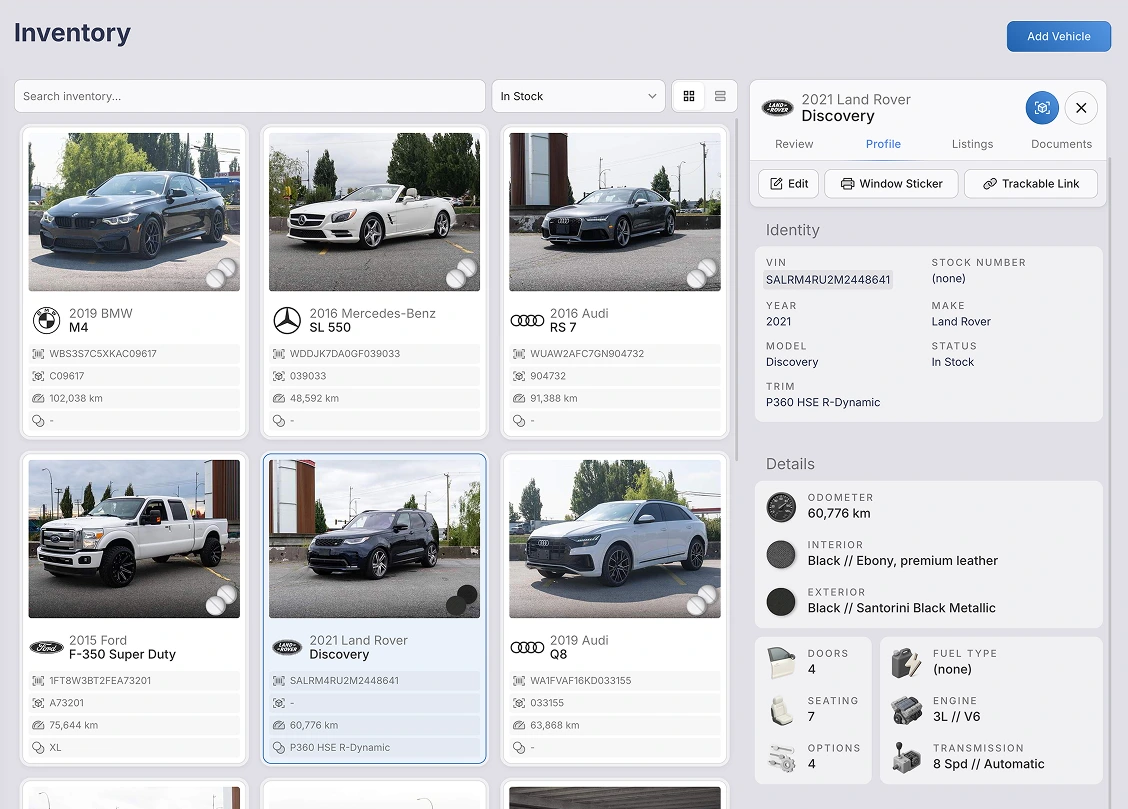Click the Land Rover logo on Discovery card
1128x809 pixels.
pos(287,647)
